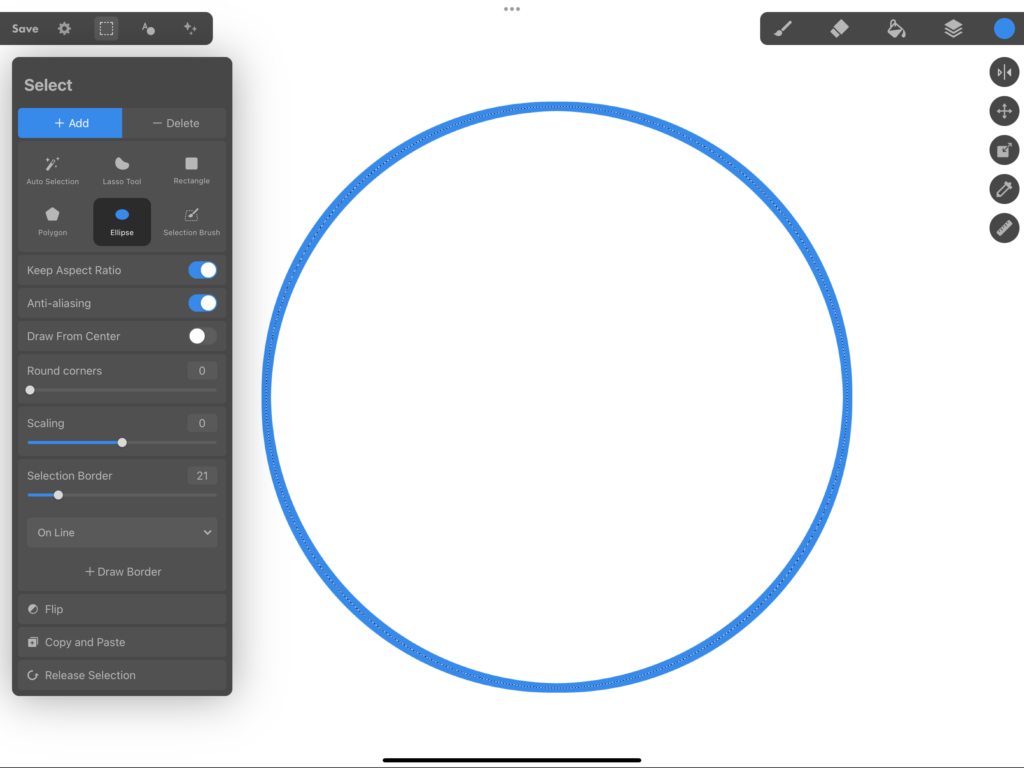Turn off Anti-aliasing
The image size is (1024, 768).
[x=203, y=303]
